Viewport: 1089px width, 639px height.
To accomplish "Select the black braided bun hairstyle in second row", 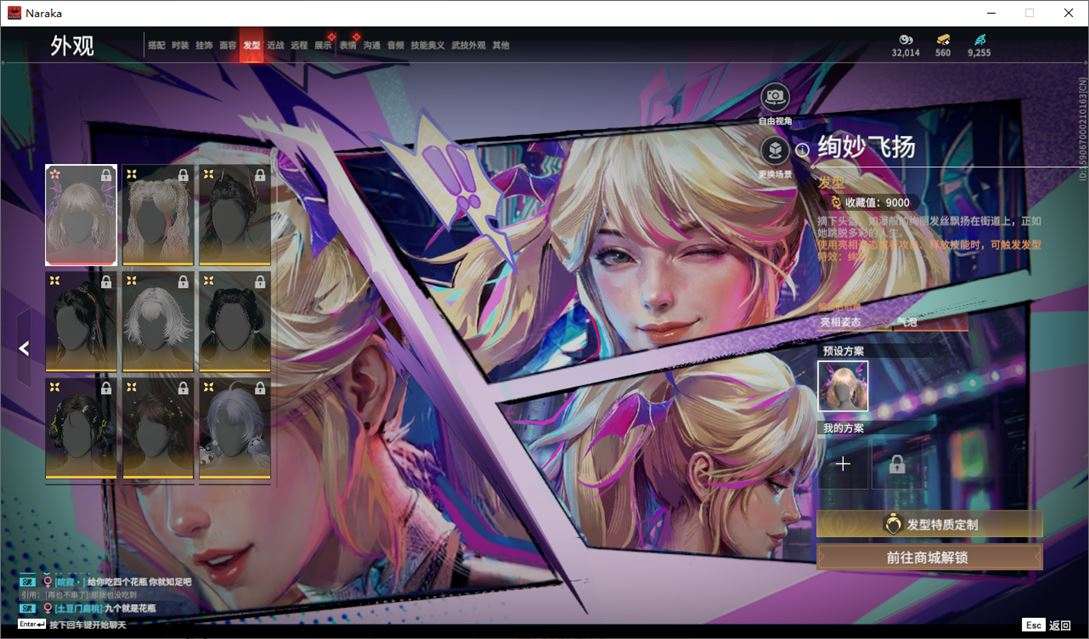I will pyautogui.click(x=235, y=321).
